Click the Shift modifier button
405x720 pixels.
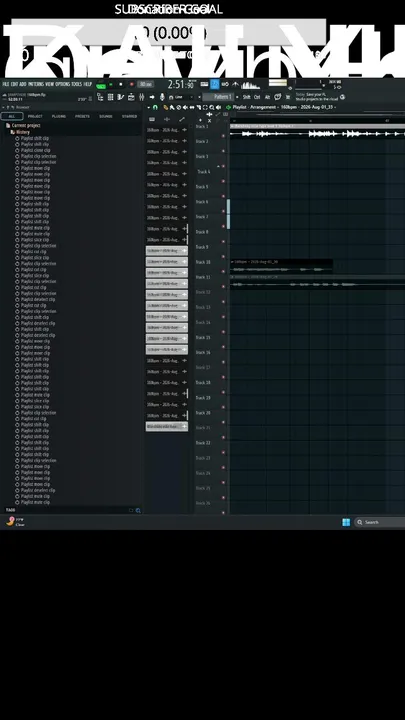pos(247,97)
